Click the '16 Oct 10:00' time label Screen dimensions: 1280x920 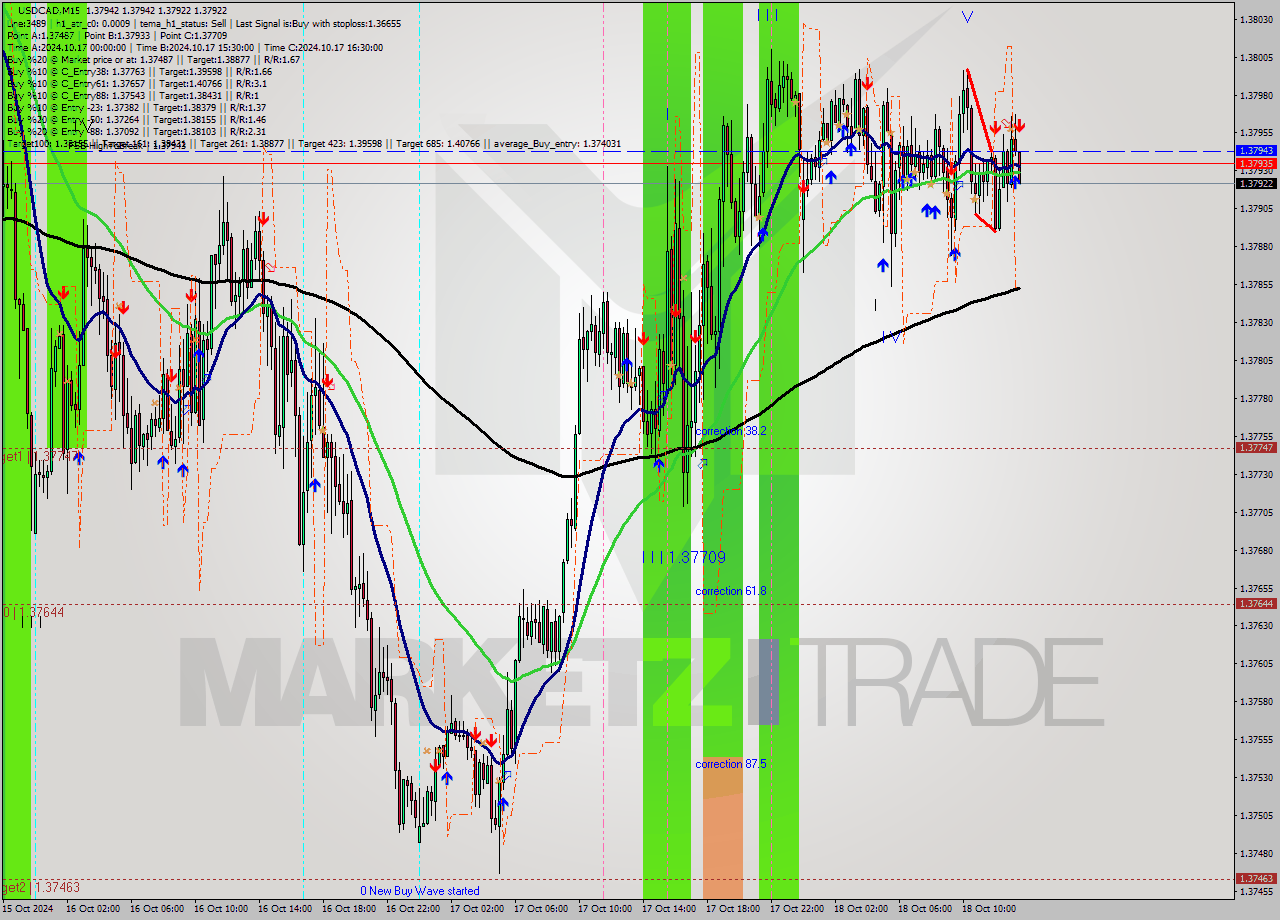coord(220,909)
